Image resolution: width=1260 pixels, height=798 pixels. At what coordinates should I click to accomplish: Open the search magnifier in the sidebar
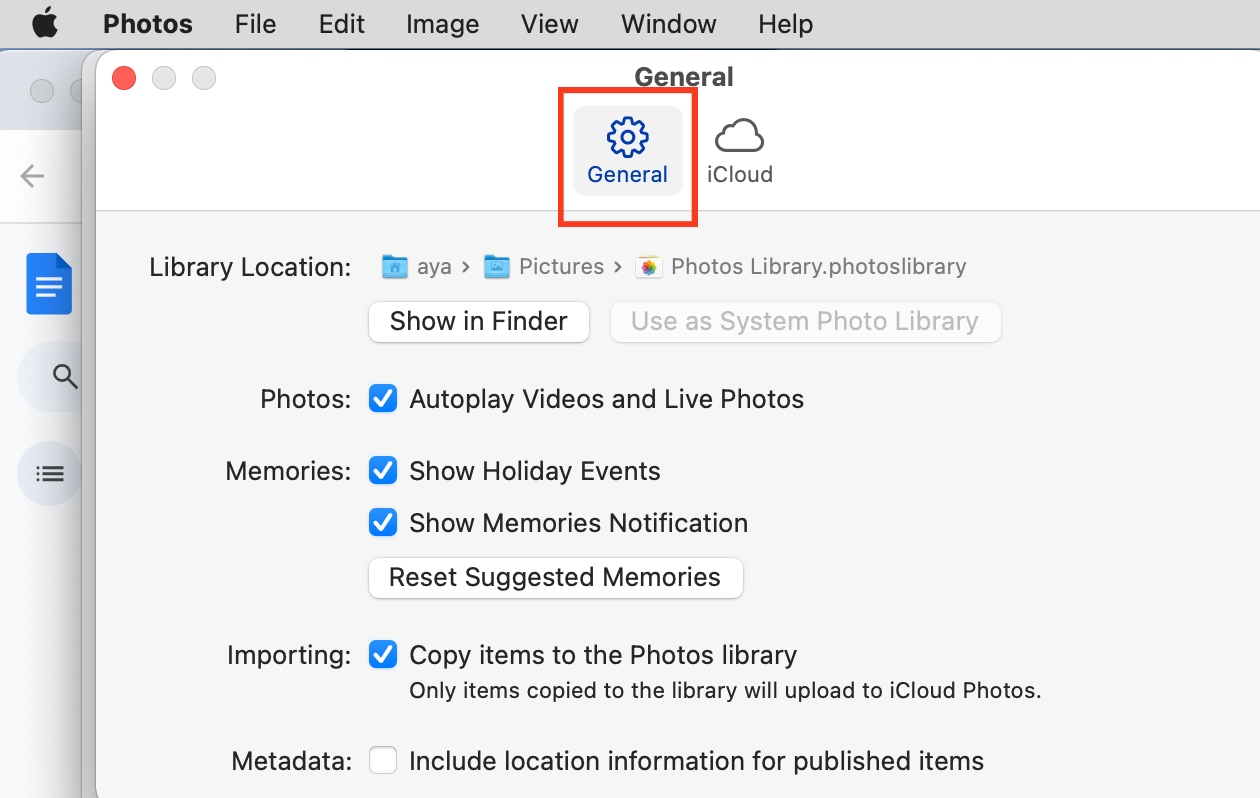64,377
